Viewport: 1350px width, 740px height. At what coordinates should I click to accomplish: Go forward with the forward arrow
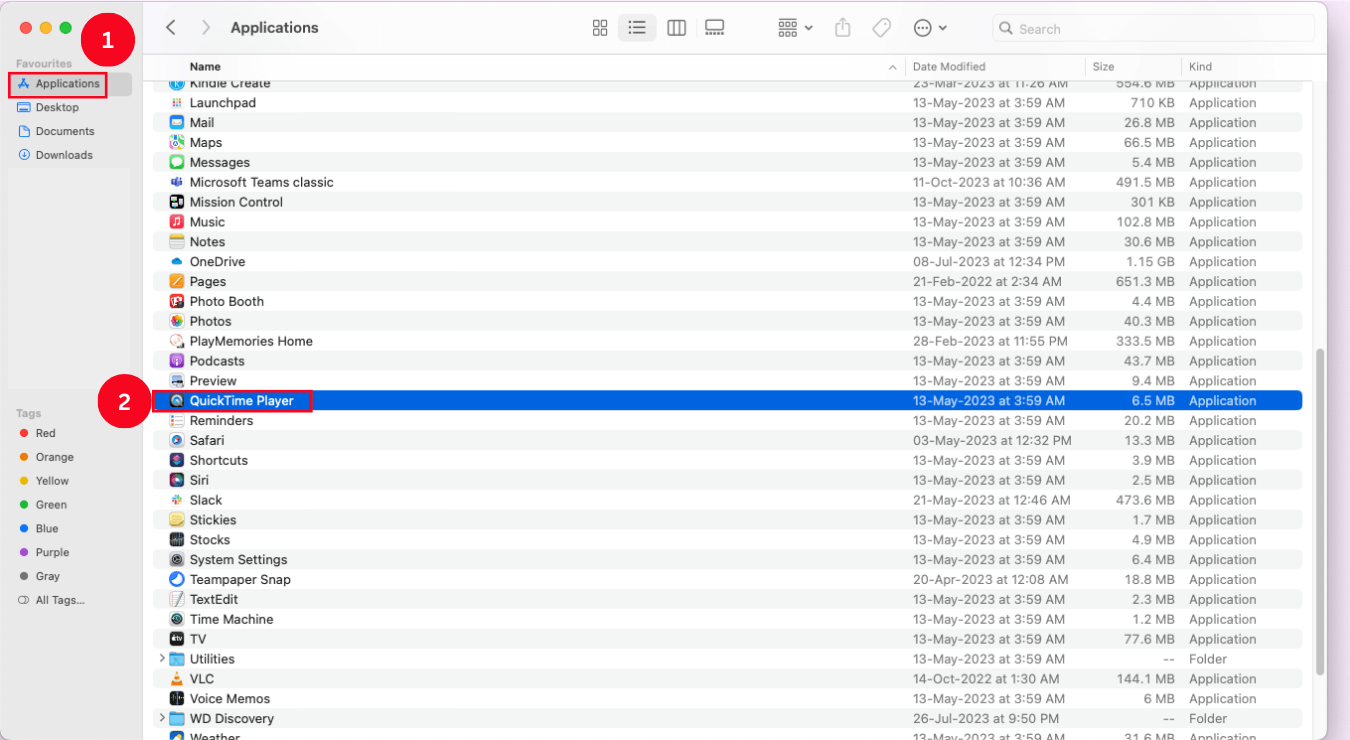(x=206, y=28)
